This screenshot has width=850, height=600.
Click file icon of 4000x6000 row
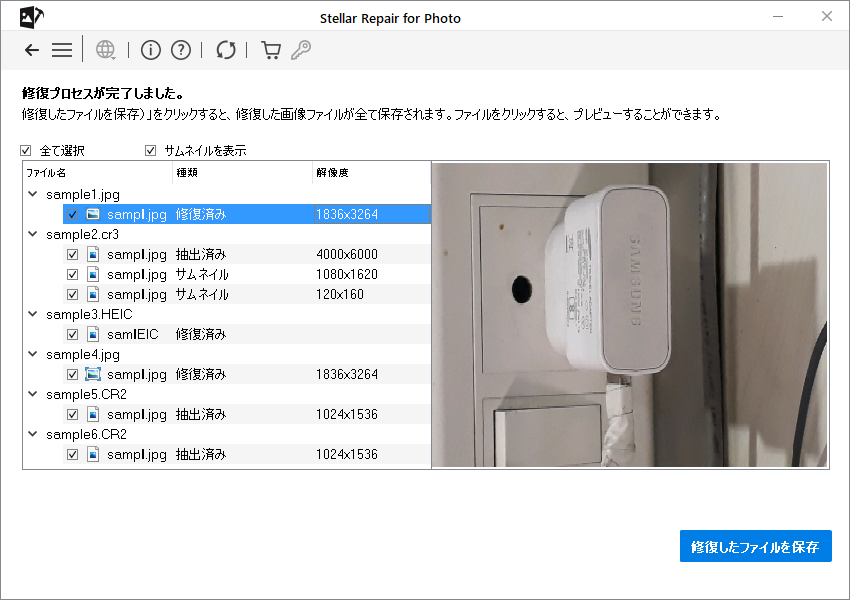[x=93, y=254]
